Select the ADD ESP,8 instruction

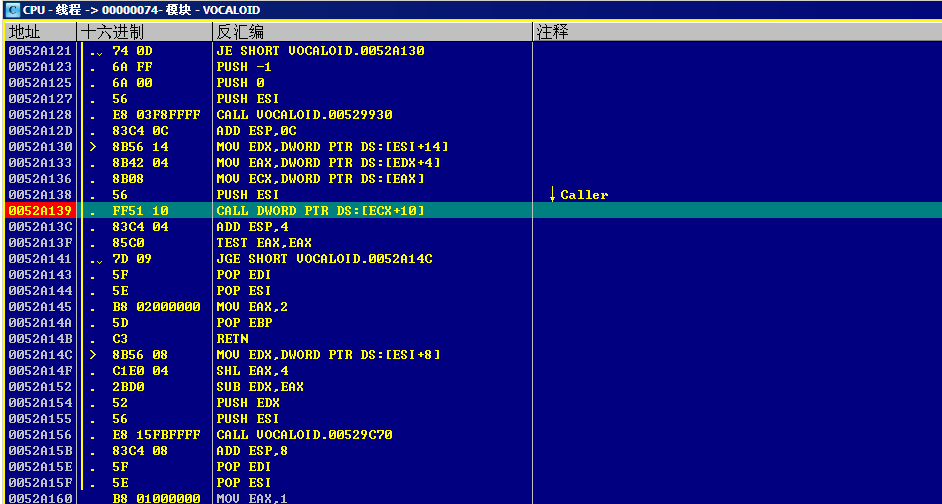pos(252,451)
